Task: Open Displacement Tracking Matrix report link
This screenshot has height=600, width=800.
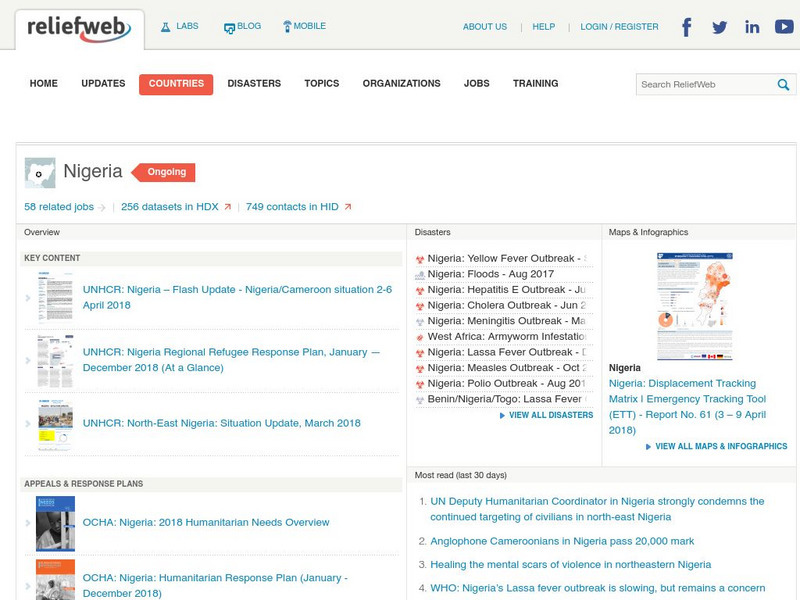Action: click(687, 407)
